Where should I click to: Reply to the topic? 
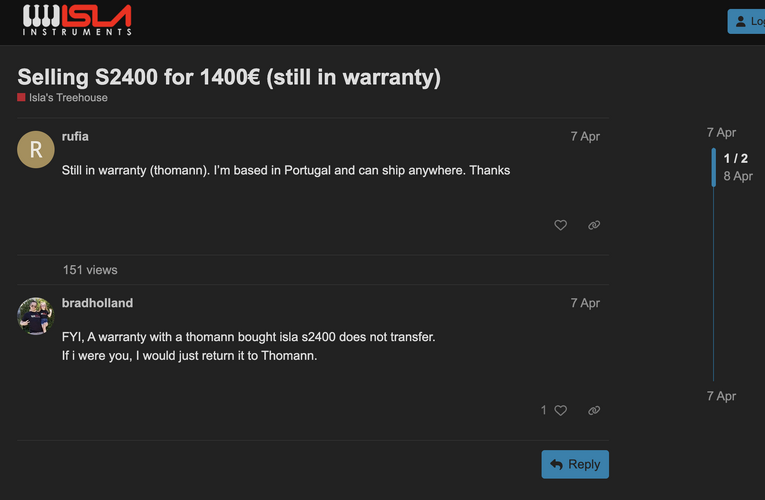point(575,464)
